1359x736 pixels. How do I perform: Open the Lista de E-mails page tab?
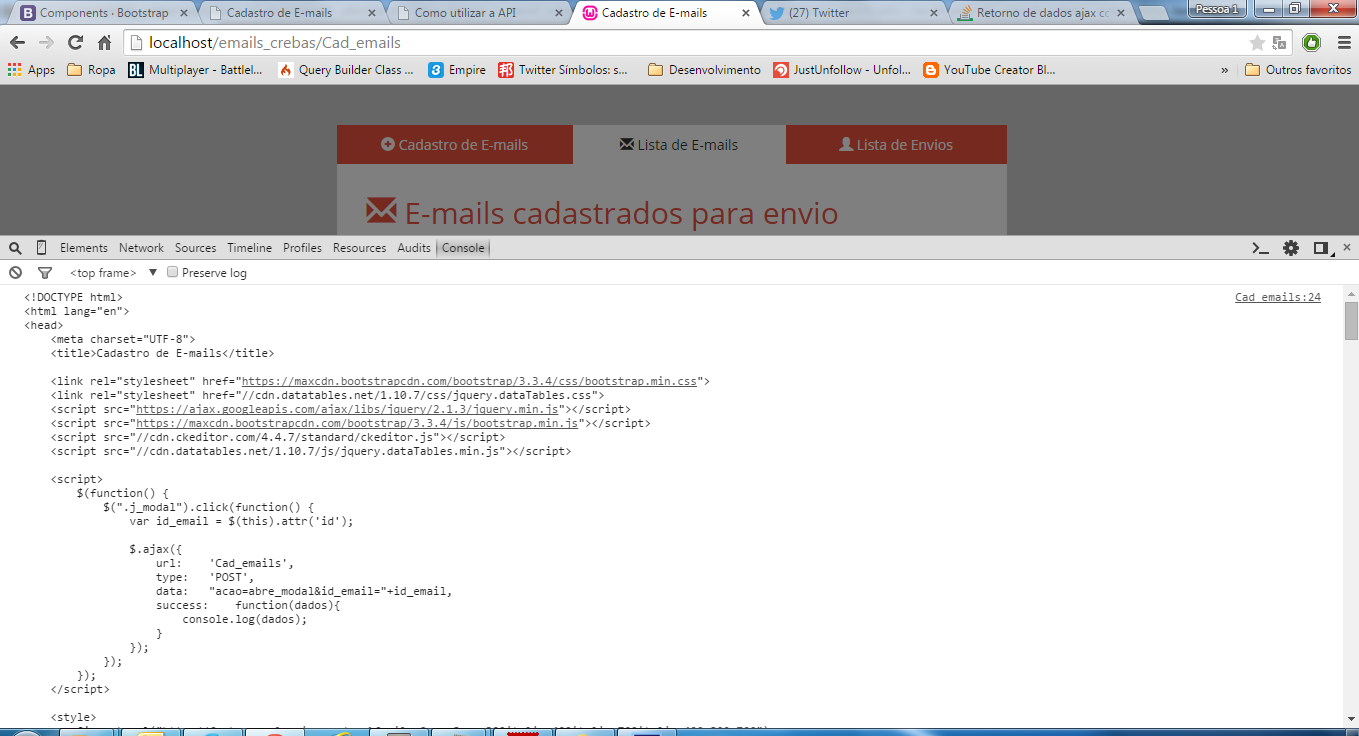[x=680, y=145]
